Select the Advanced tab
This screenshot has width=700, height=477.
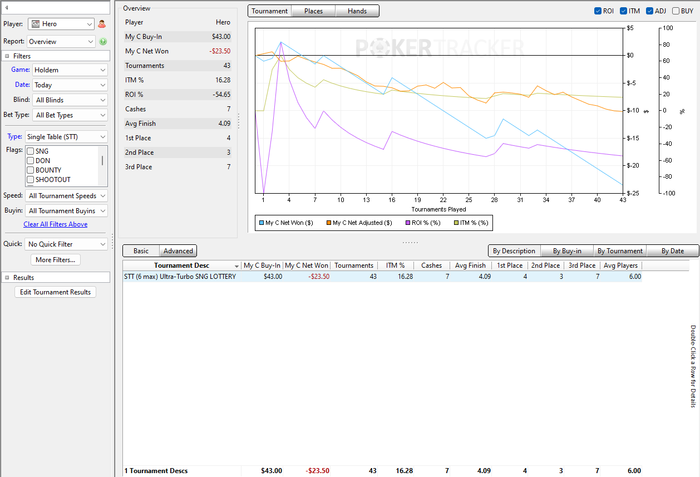[x=178, y=251]
